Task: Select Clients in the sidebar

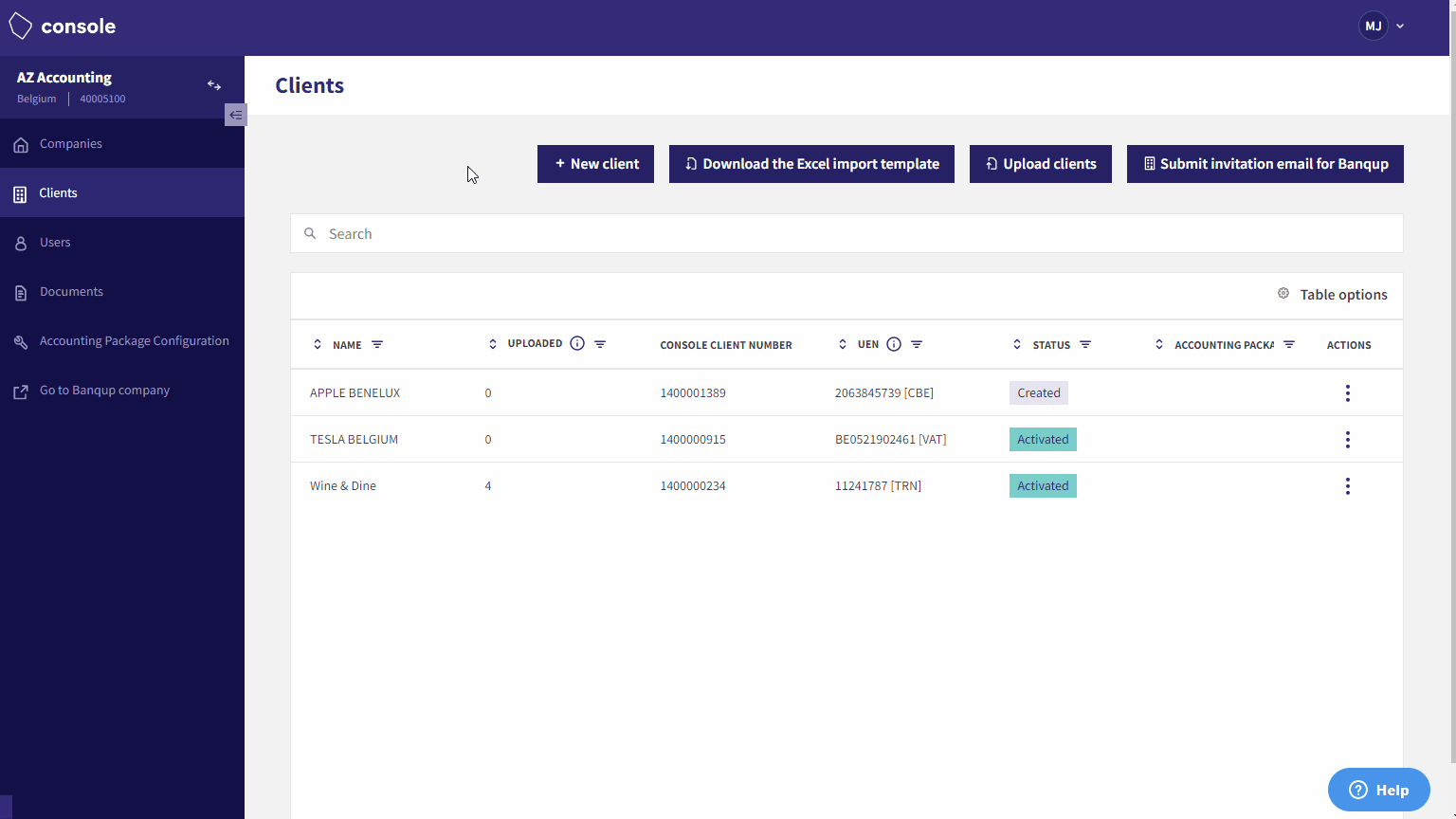Action: tap(122, 193)
